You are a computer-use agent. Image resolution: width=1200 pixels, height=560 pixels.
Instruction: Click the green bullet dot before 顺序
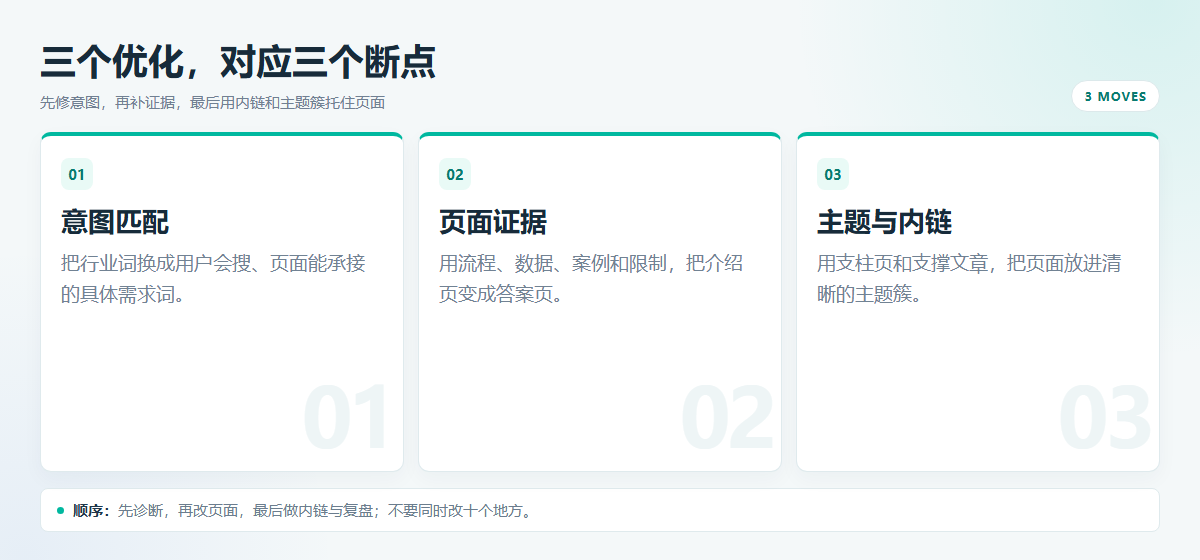[x=60, y=510]
